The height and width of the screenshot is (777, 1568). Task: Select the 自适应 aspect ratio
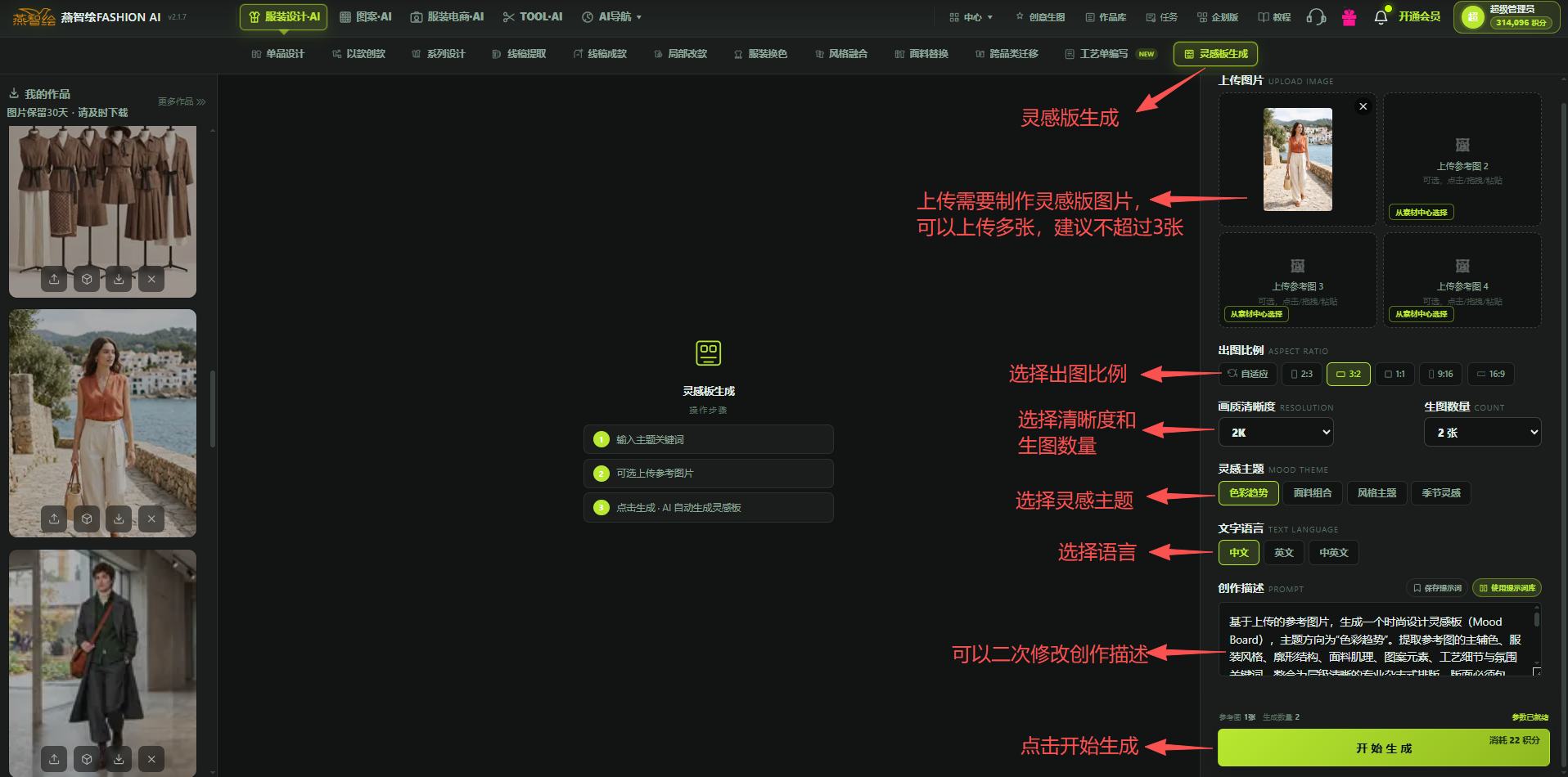click(1247, 374)
